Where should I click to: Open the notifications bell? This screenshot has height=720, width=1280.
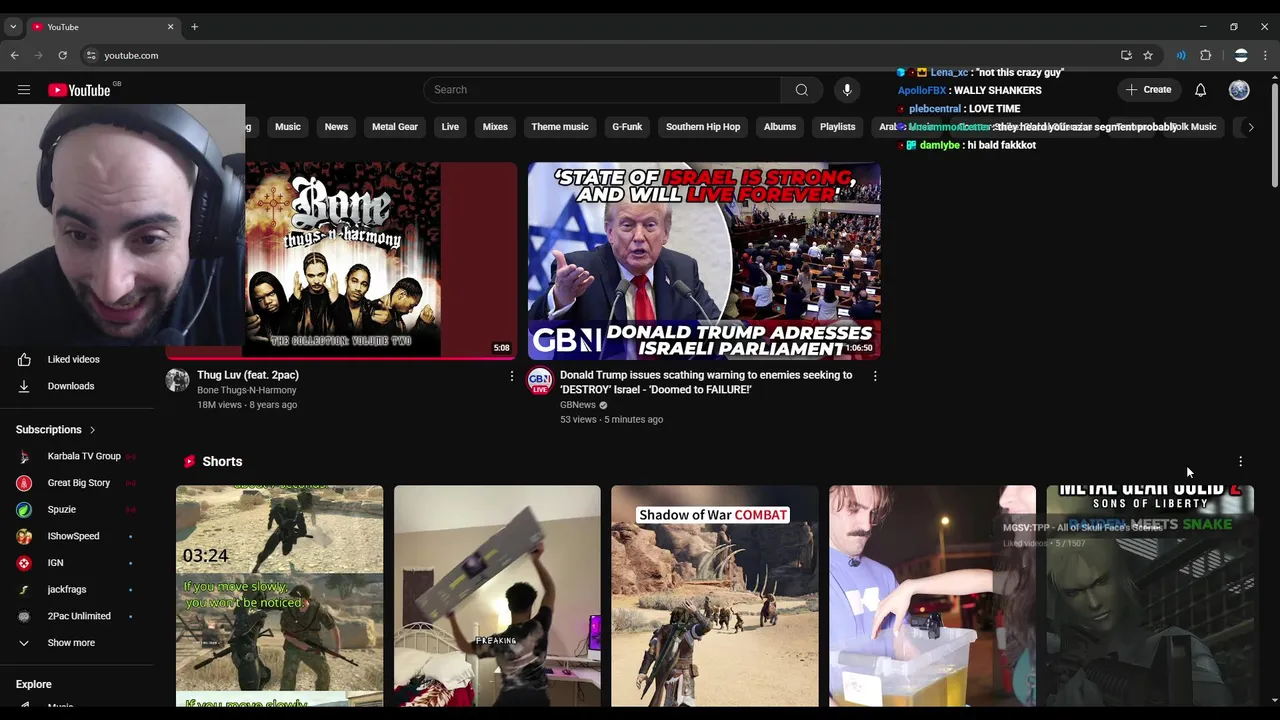tap(1200, 90)
